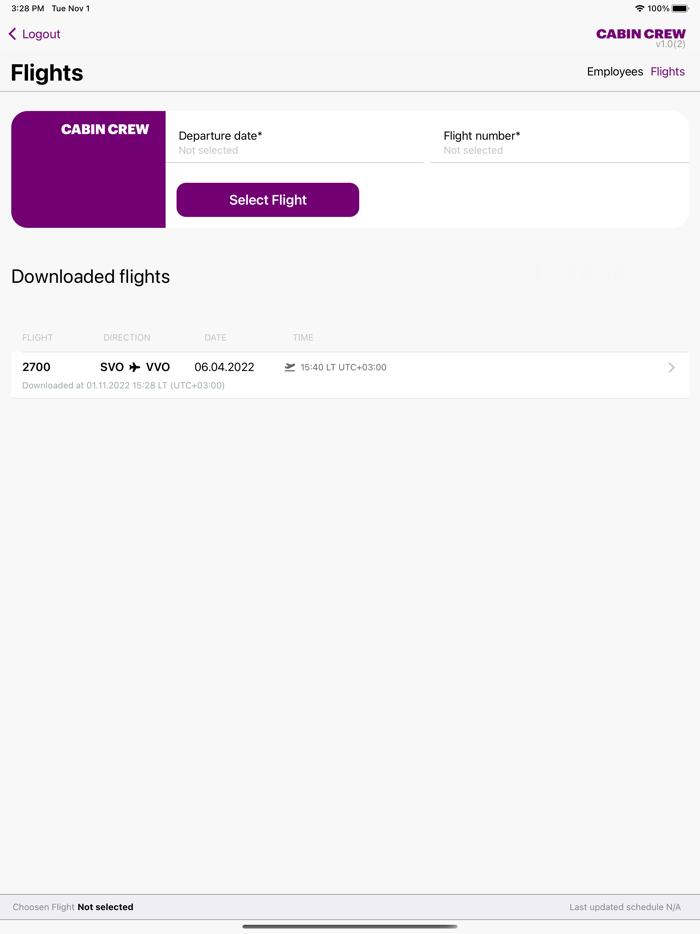Screen dimensions: 700x934
Task: Click the v1.0(2) version label under the logo
Action: [x=671, y=44]
